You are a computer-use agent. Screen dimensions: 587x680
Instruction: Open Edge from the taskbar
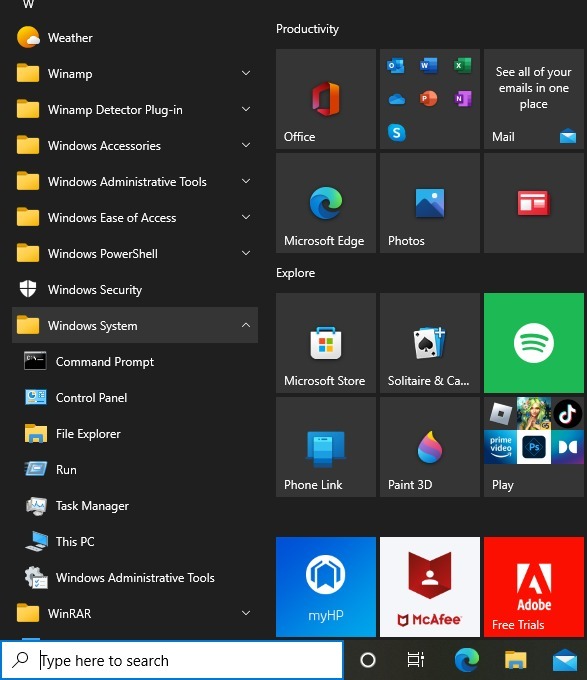(x=466, y=660)
